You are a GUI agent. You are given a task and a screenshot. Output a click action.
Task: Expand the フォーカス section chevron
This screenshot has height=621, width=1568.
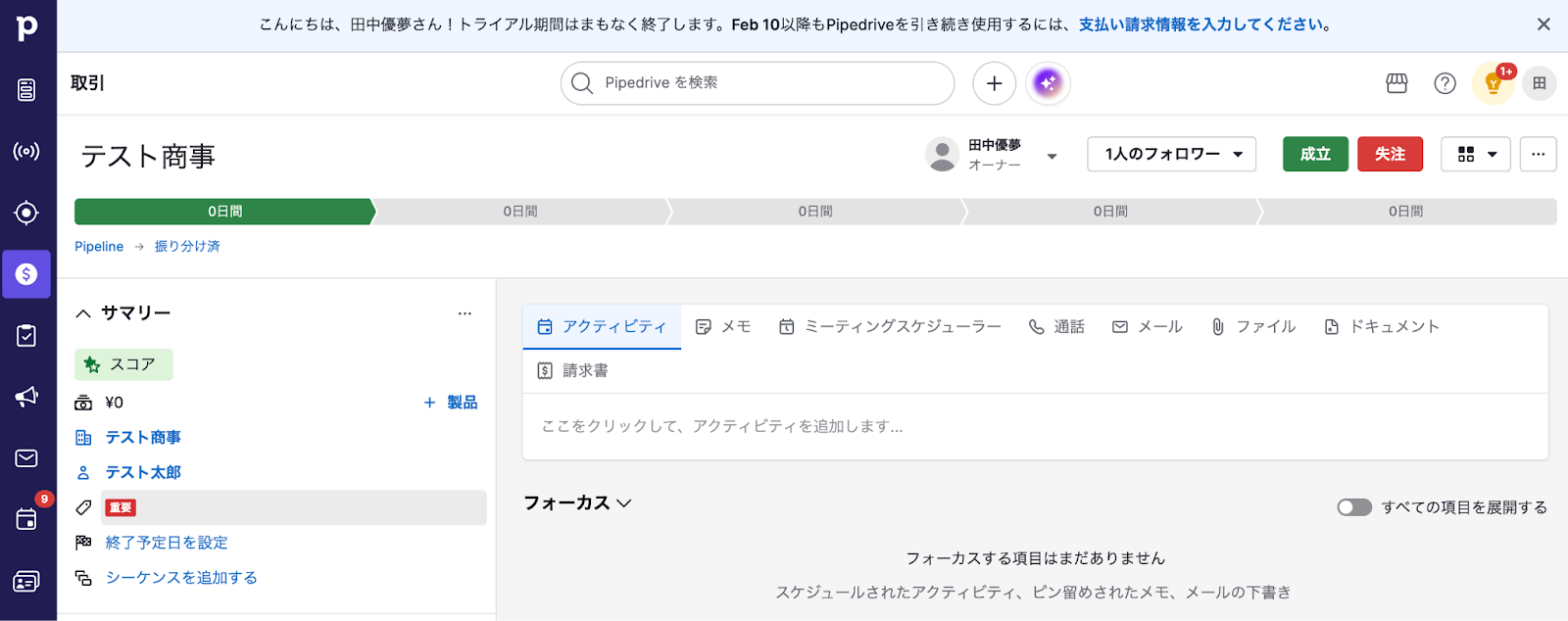pos(624,502)
